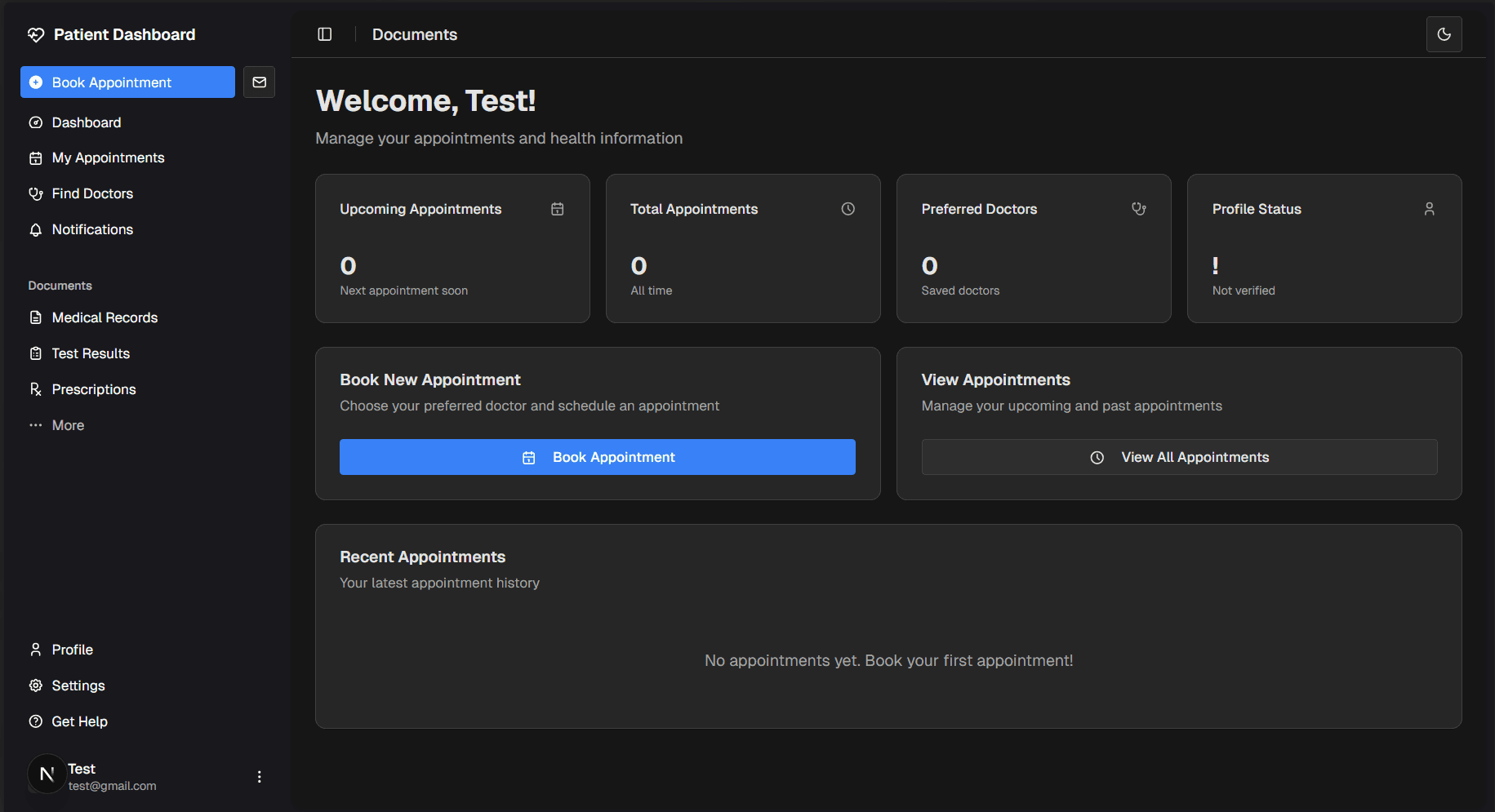This screenshot has width=1495, height=812.
Task: Click the stethoscope icon in Preferred Doctors card
Action: point(1139,209)
